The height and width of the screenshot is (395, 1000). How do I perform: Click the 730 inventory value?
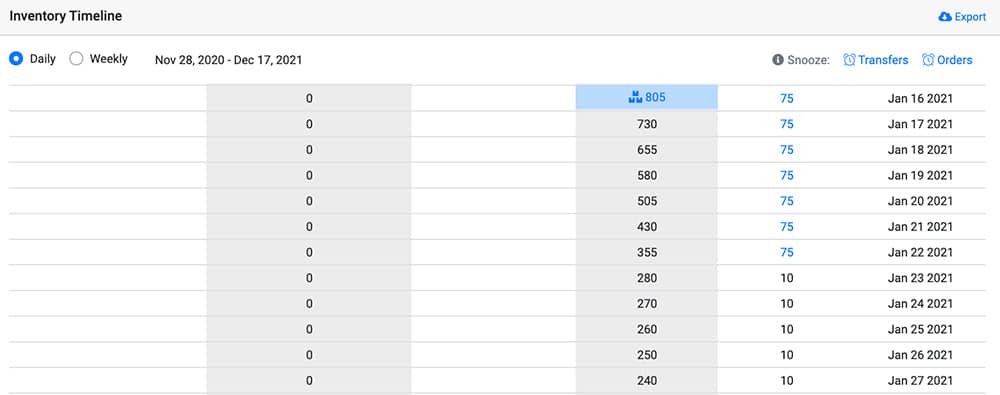point(647,124)
